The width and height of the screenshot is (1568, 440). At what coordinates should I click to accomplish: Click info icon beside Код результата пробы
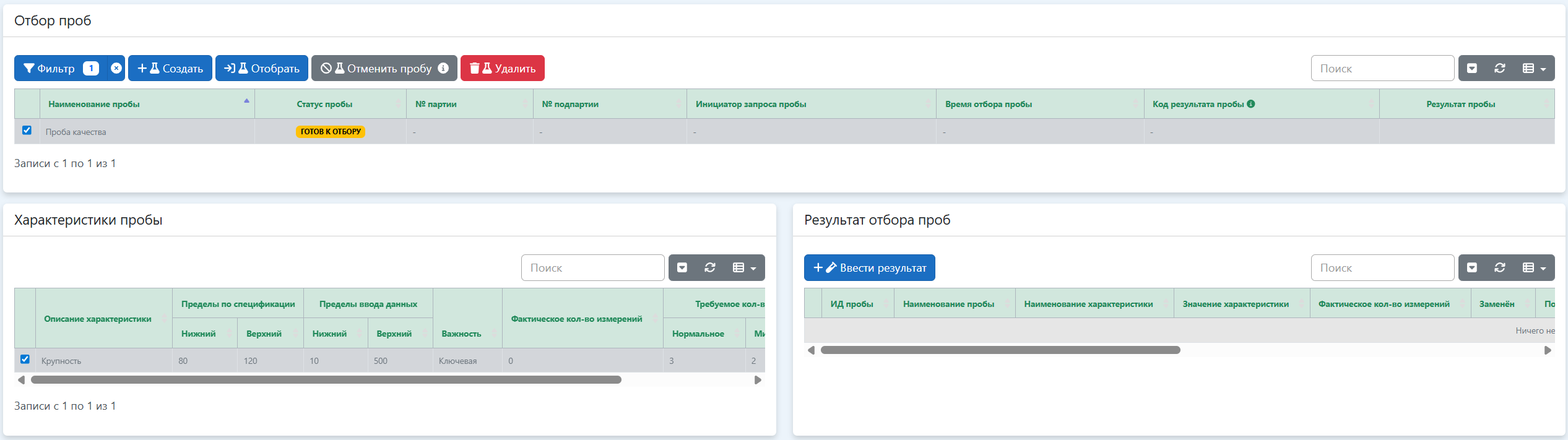click(1251, 104)
